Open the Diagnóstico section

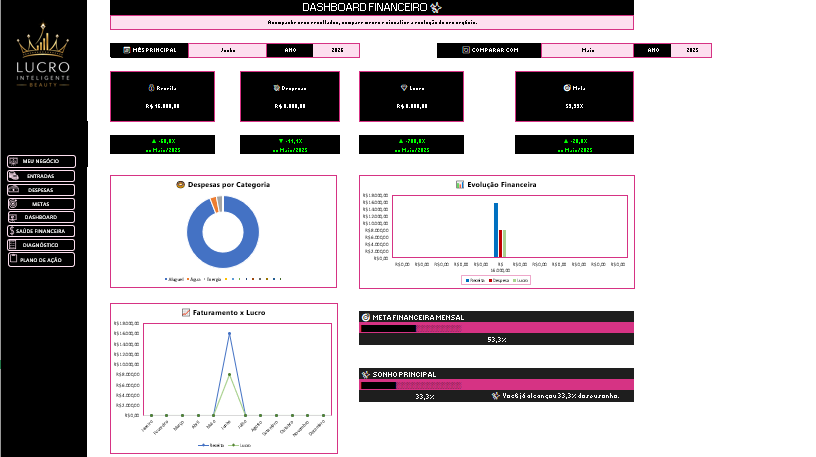click(x=41, y=245)
